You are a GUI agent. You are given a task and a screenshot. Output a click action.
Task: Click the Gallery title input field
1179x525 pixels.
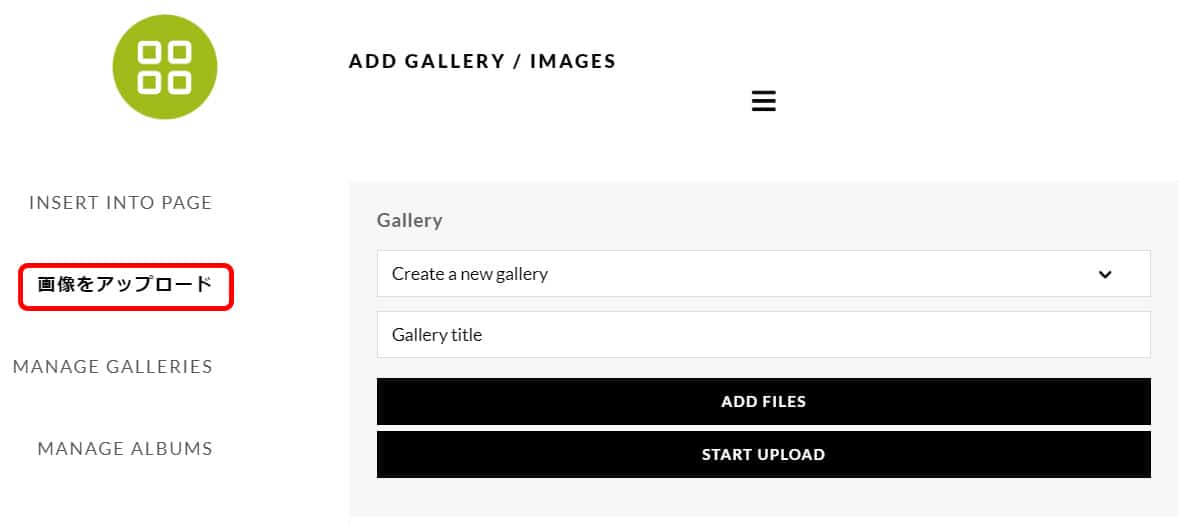pyautogui.click(x=763, y=335)
